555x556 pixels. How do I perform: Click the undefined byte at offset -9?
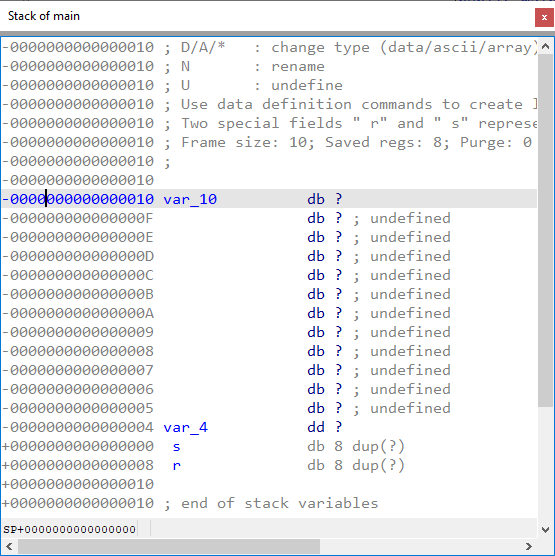coord(269,332)
